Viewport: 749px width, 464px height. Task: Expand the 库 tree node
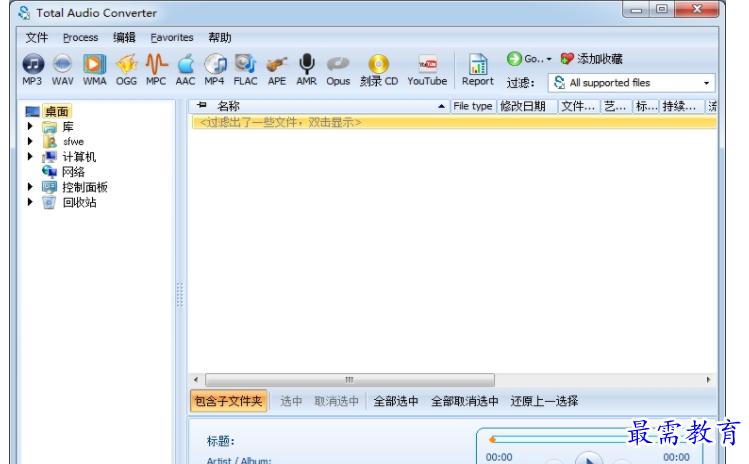point(30,126)
